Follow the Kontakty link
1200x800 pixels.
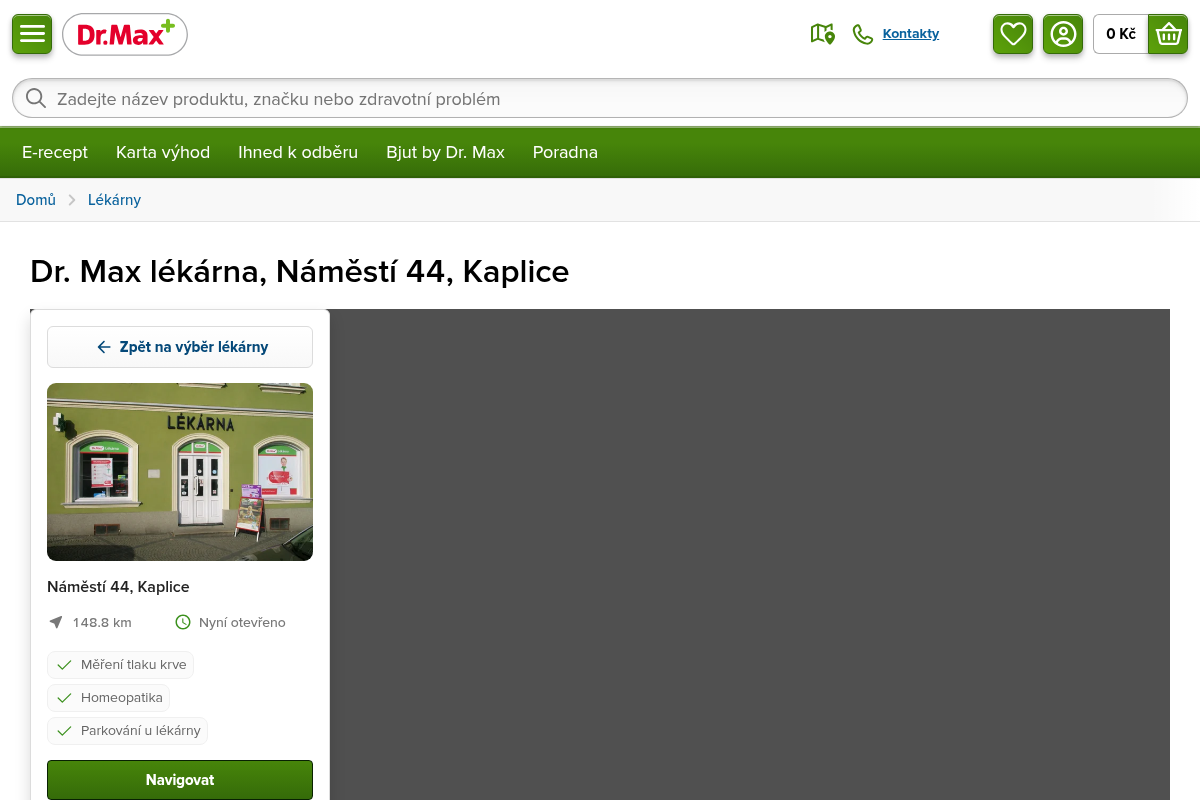click(x=911, y=34)
